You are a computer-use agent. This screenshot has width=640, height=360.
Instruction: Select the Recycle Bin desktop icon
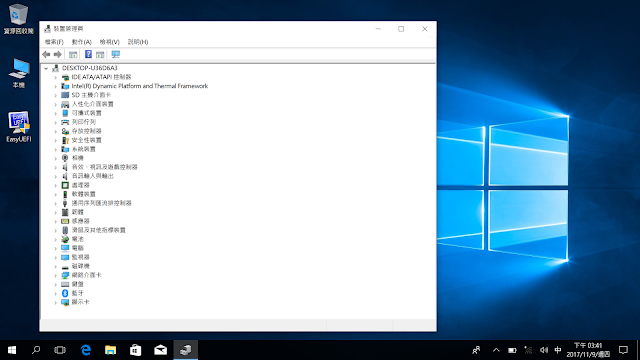click(x=18, y=19)
